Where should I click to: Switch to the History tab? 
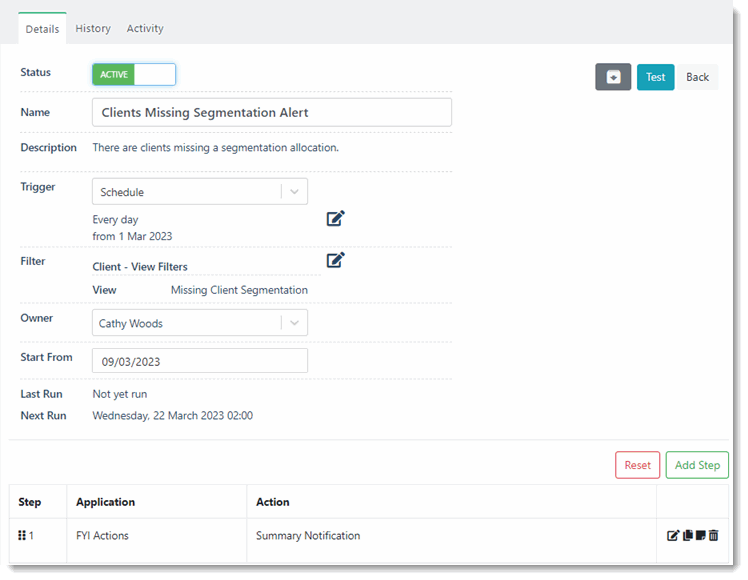93,29
